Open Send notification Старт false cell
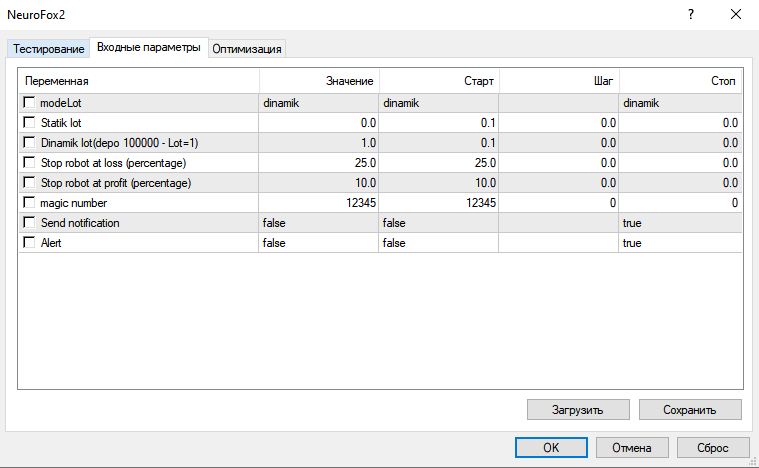 click(439, 223)
